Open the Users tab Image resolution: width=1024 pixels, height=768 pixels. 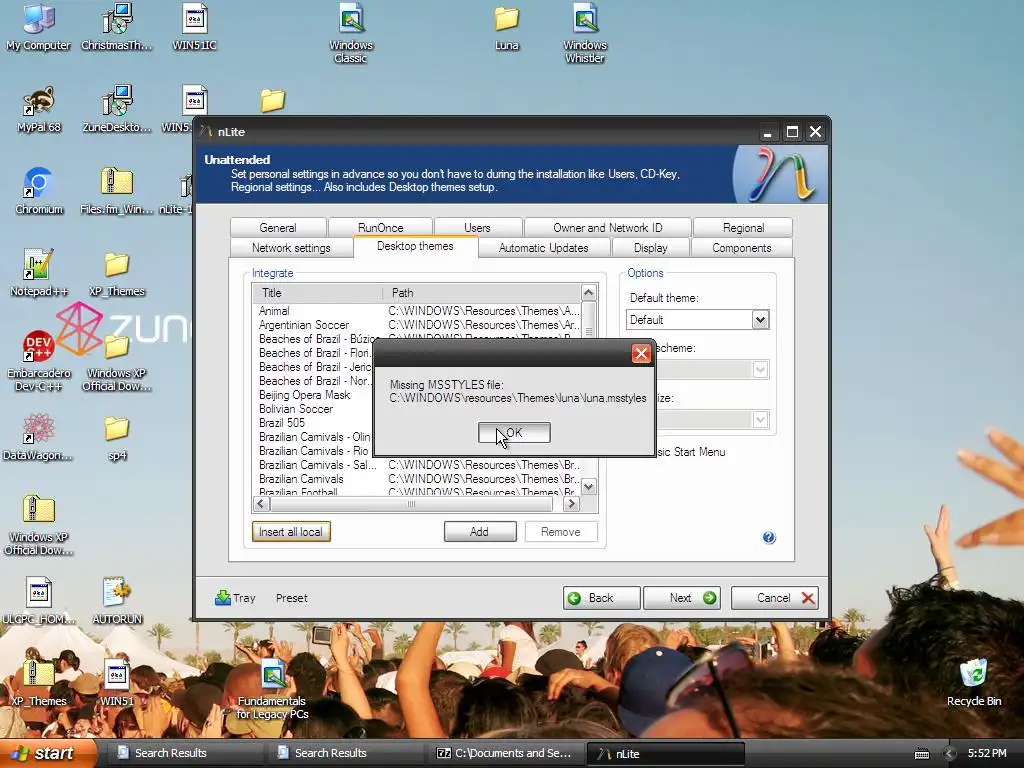477,227
